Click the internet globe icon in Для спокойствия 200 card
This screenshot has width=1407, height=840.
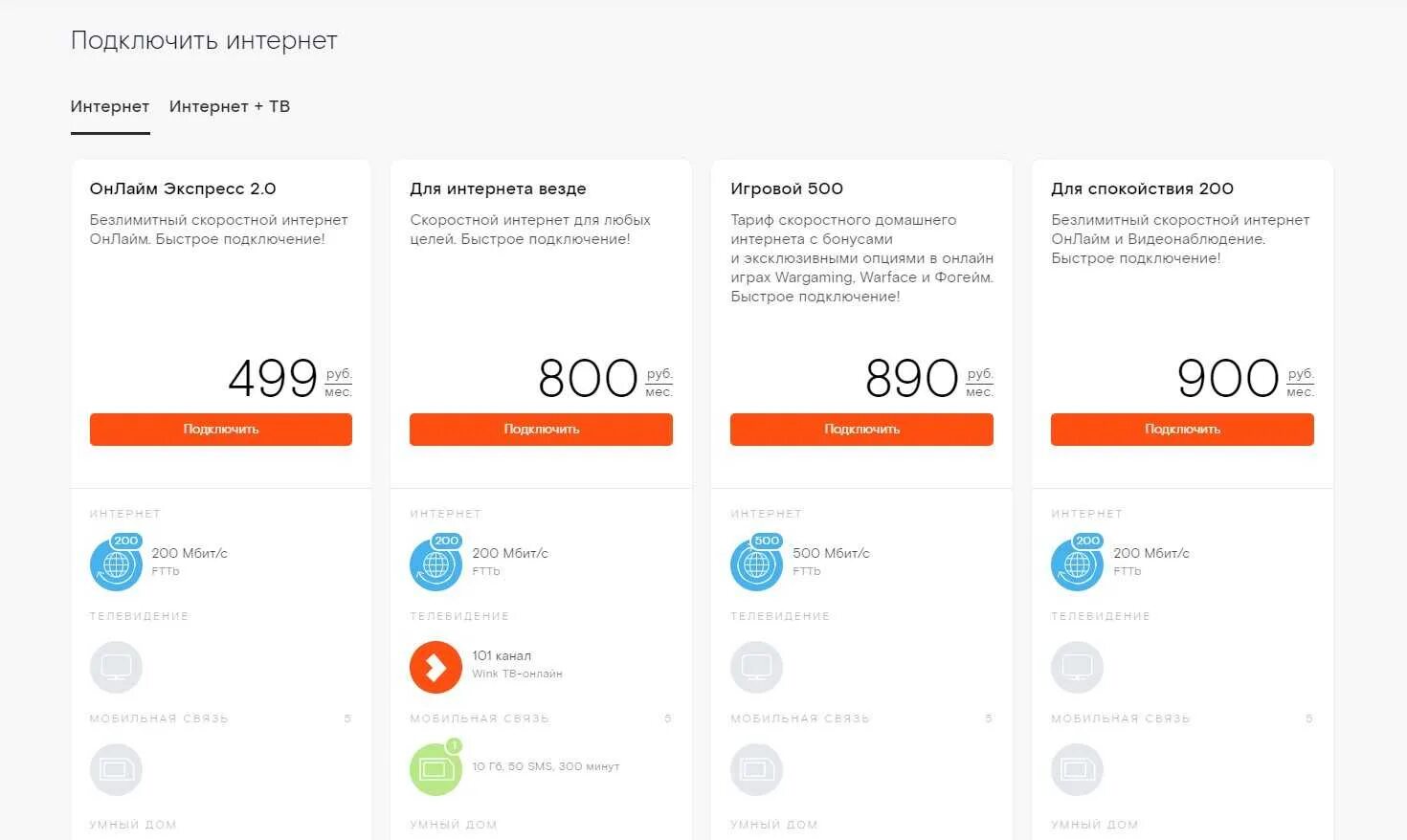[x=1077, y=564]
